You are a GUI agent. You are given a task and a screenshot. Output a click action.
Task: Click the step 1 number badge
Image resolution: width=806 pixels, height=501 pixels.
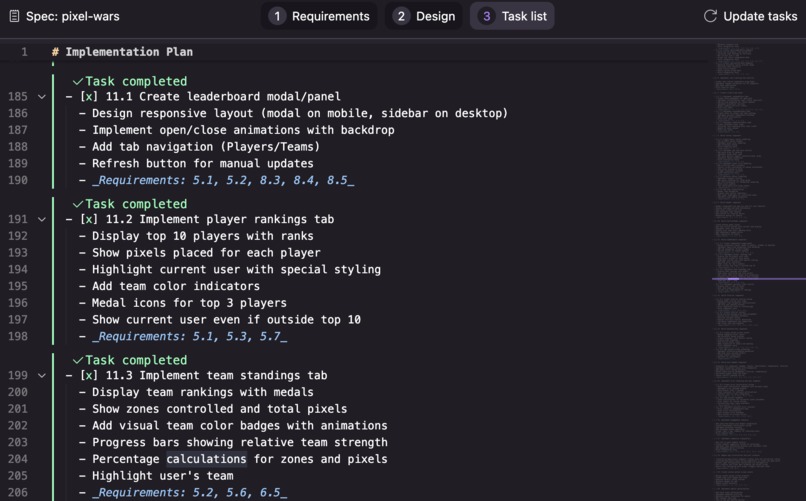click(x=277, y=16)
